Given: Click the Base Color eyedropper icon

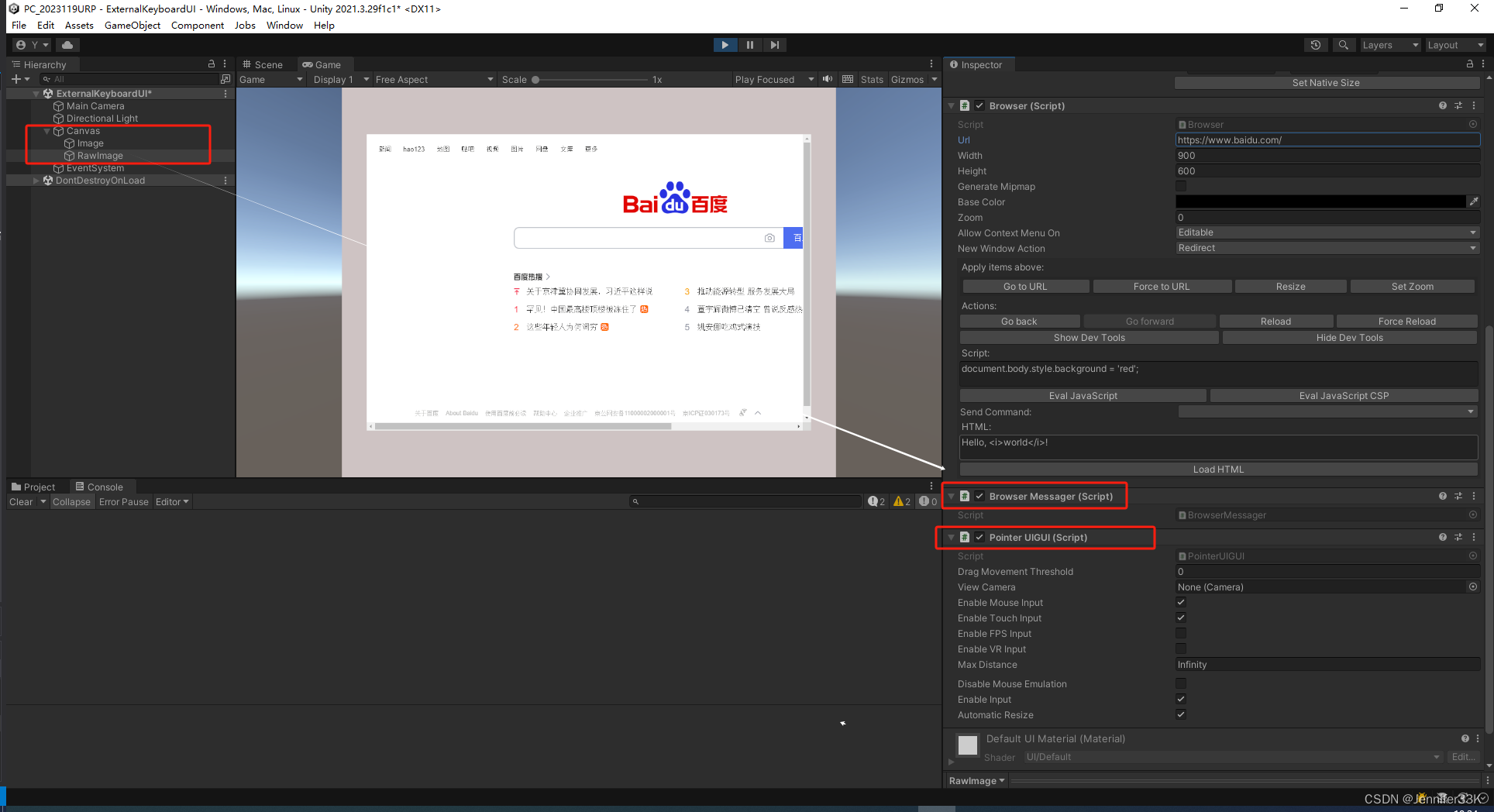Looking at the screenshot, I should [1472, 201].
